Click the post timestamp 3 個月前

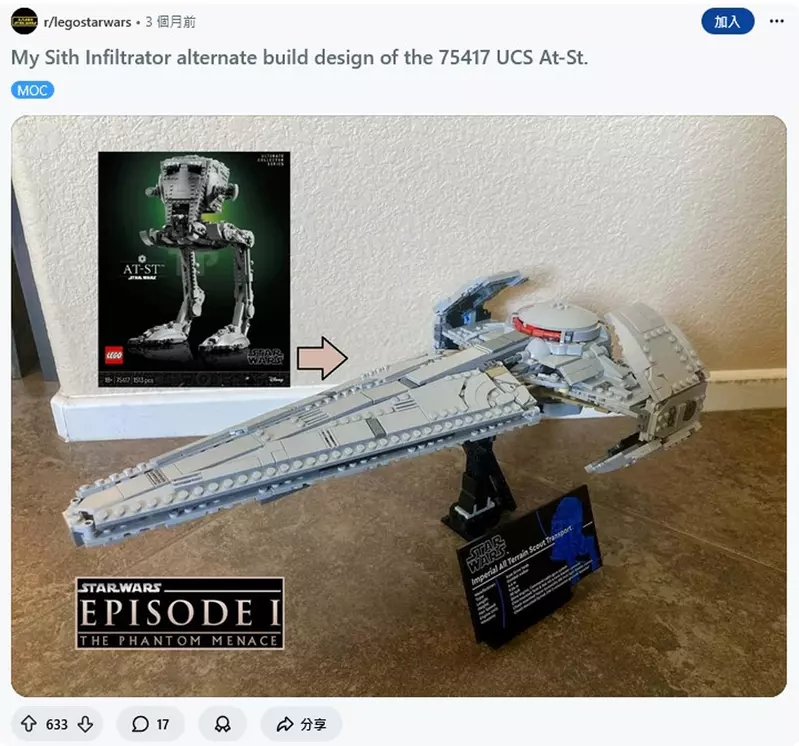click(x=170, y=22)
